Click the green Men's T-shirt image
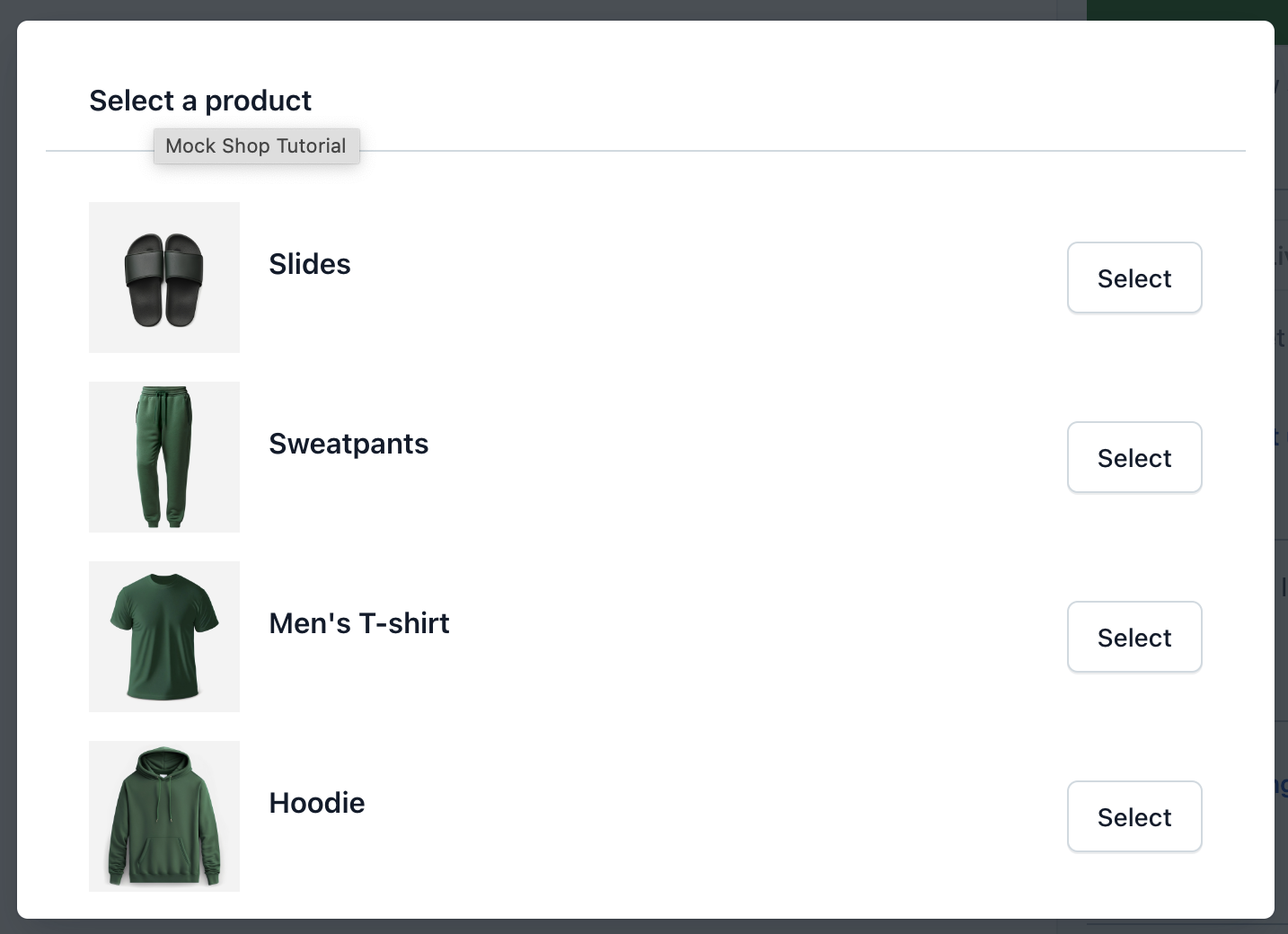 [164, 637]
